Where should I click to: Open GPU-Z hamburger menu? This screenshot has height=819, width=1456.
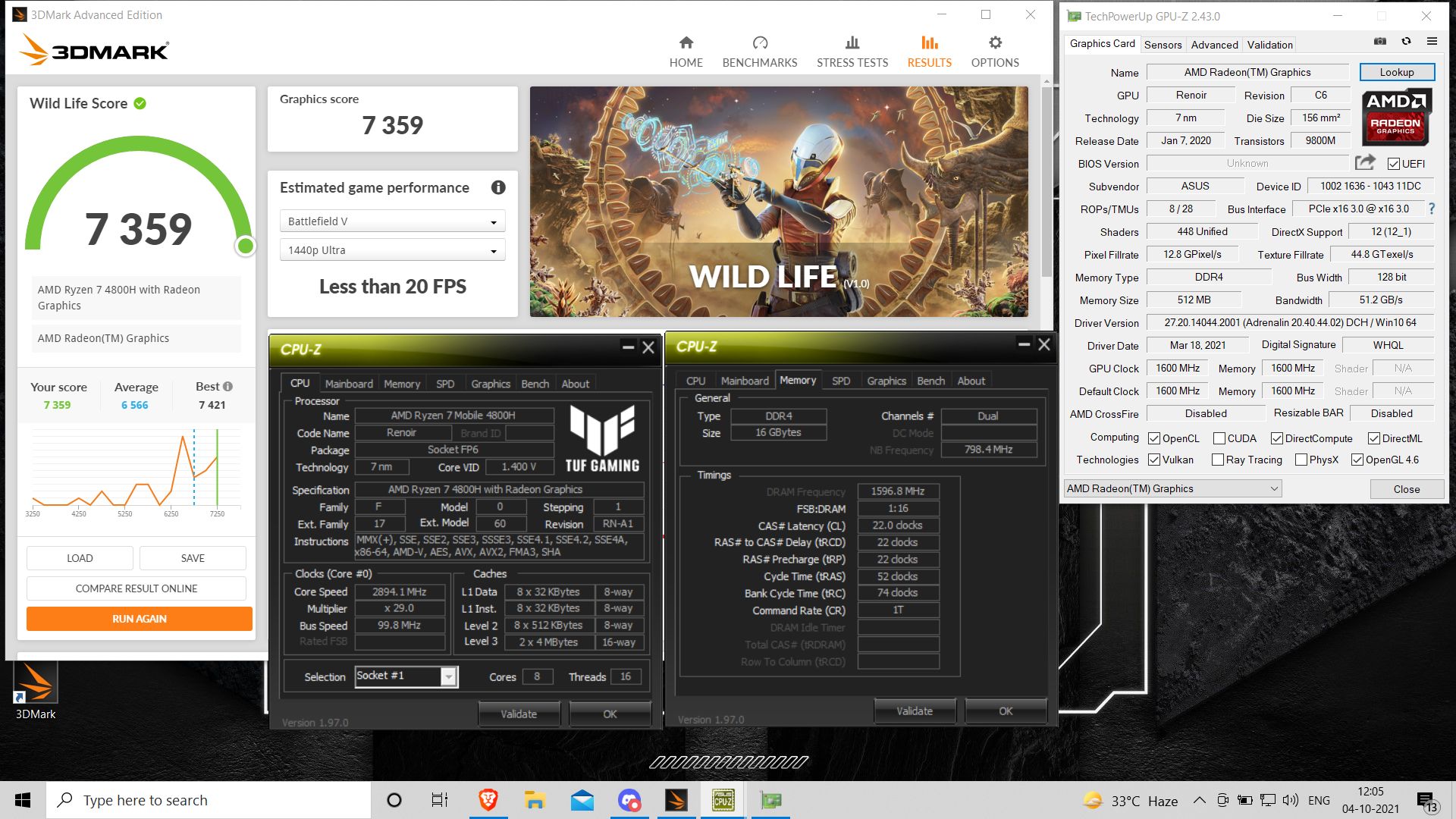(x=1432, y=42)
